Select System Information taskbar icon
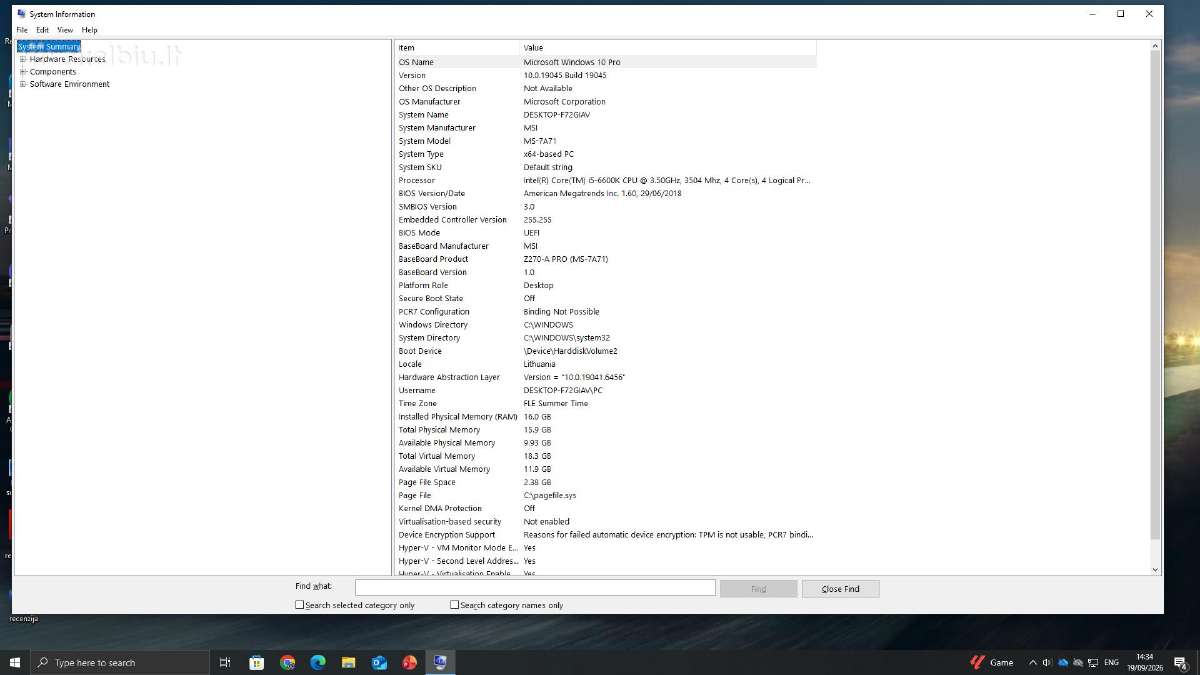Viewport: 1200px width, 675px height. [440, 662]
